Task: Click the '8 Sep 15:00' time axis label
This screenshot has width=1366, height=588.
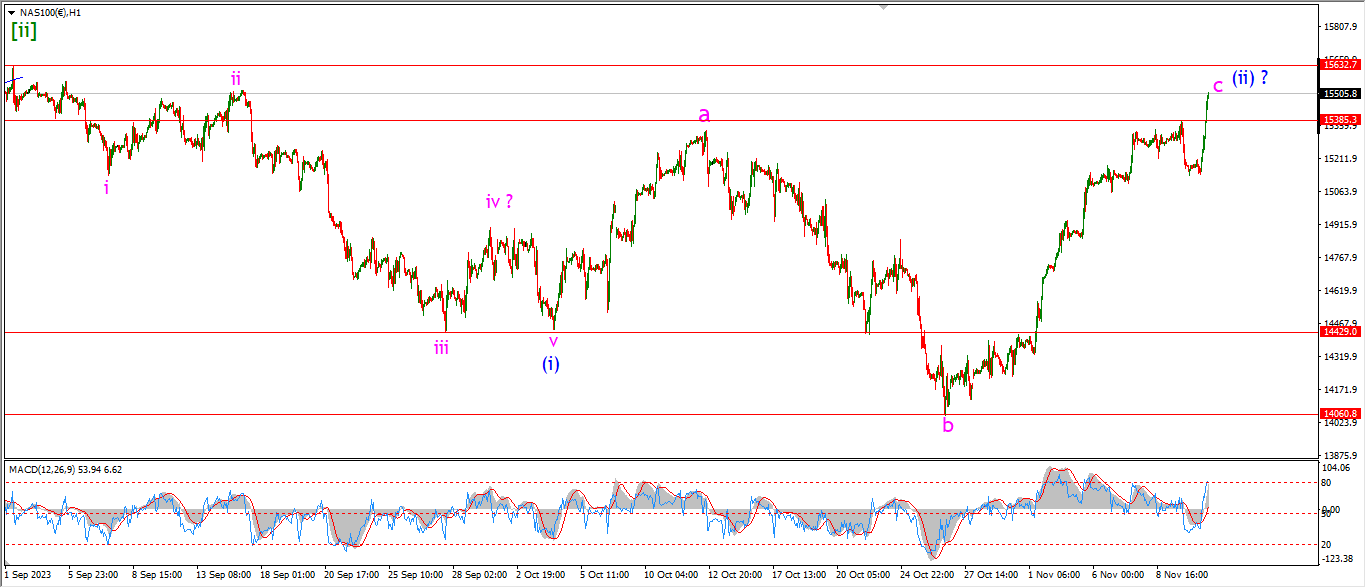Action: [156, 576]
